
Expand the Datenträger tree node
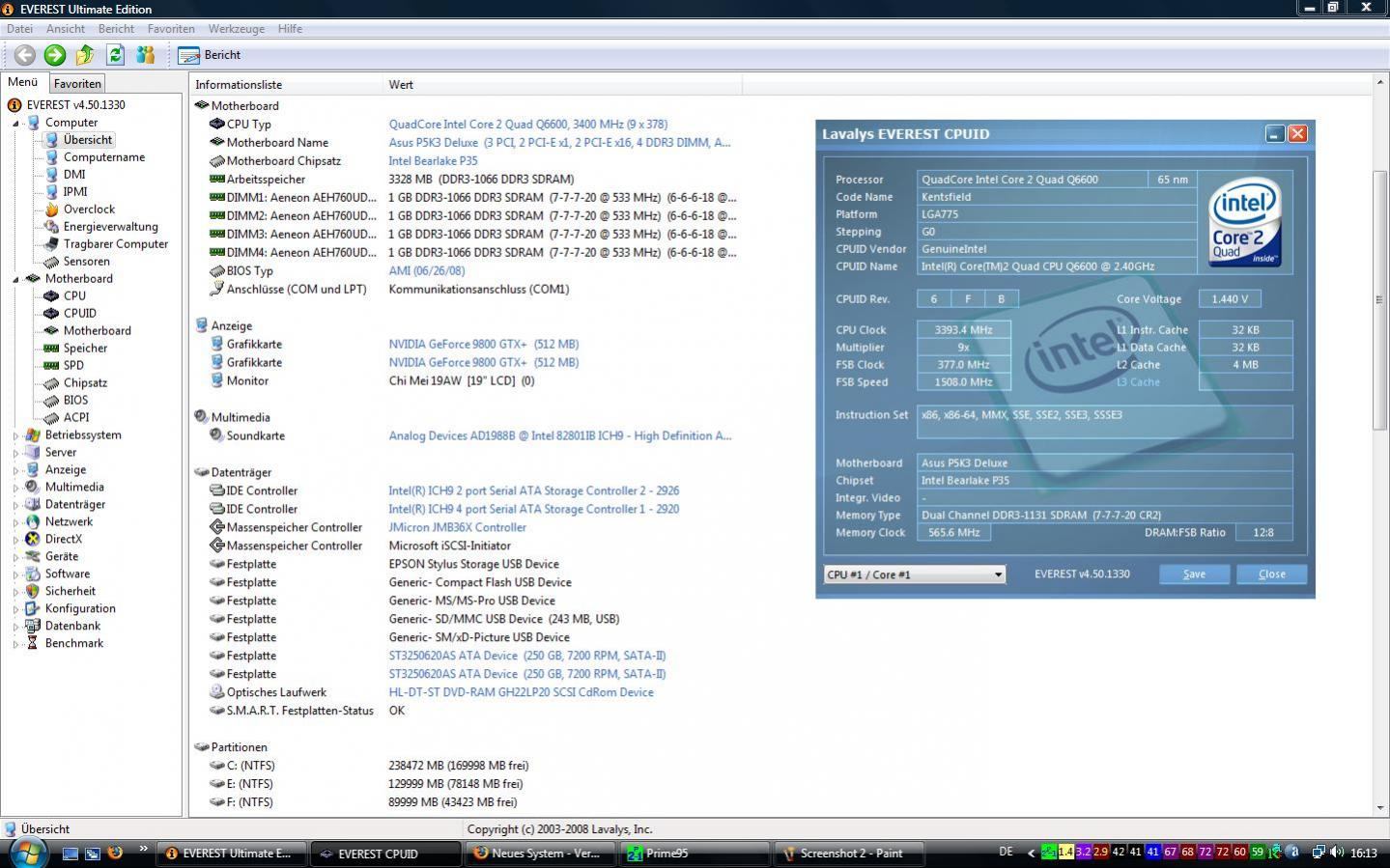16,506
